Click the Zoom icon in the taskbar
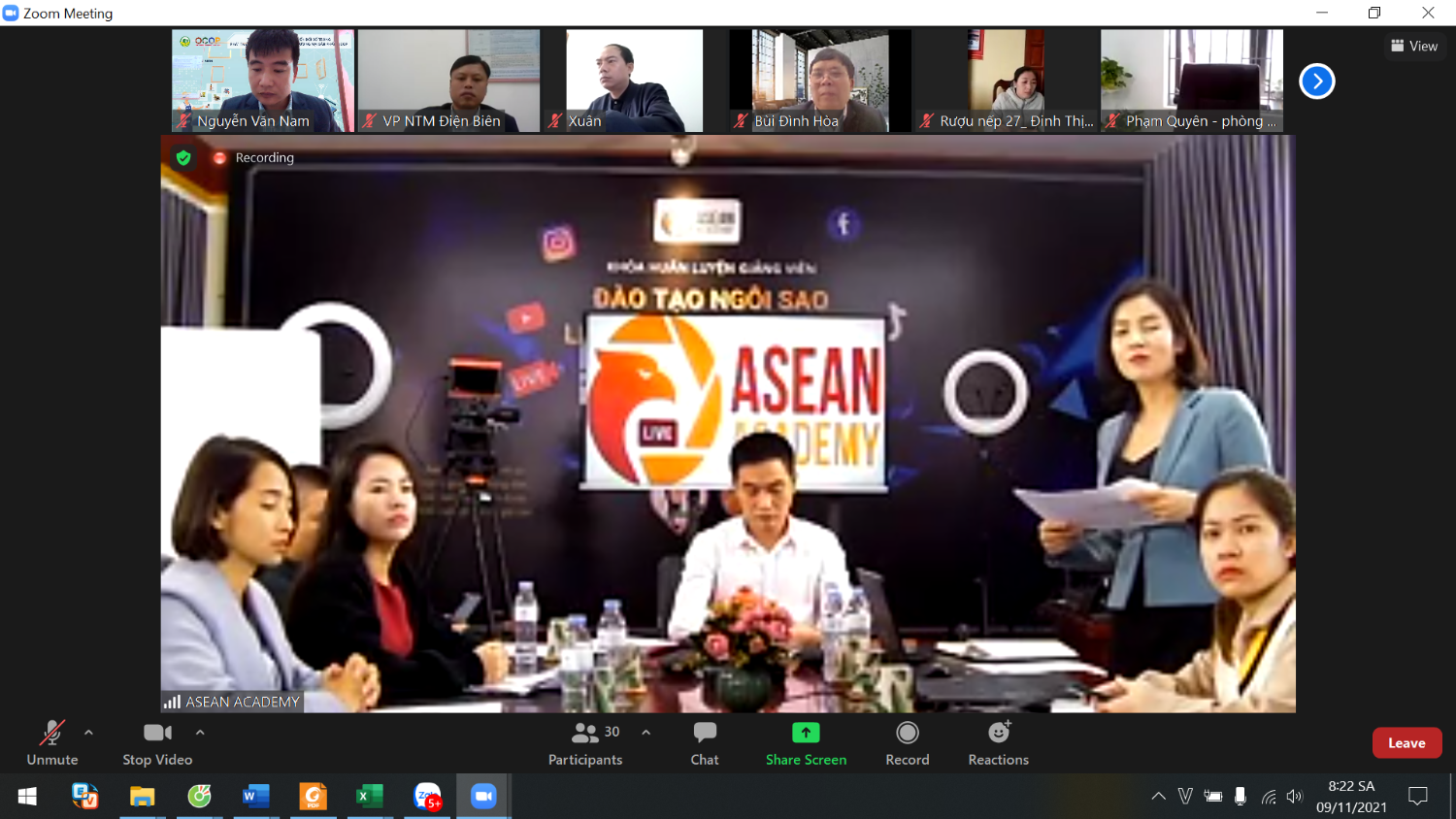The width and height of the screenshot is (1456, 819). (483, 797)
